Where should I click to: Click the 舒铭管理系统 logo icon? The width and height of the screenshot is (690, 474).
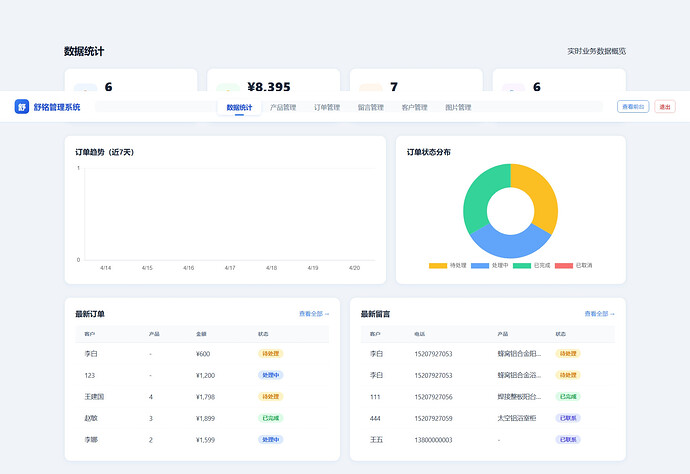point(22,107)
